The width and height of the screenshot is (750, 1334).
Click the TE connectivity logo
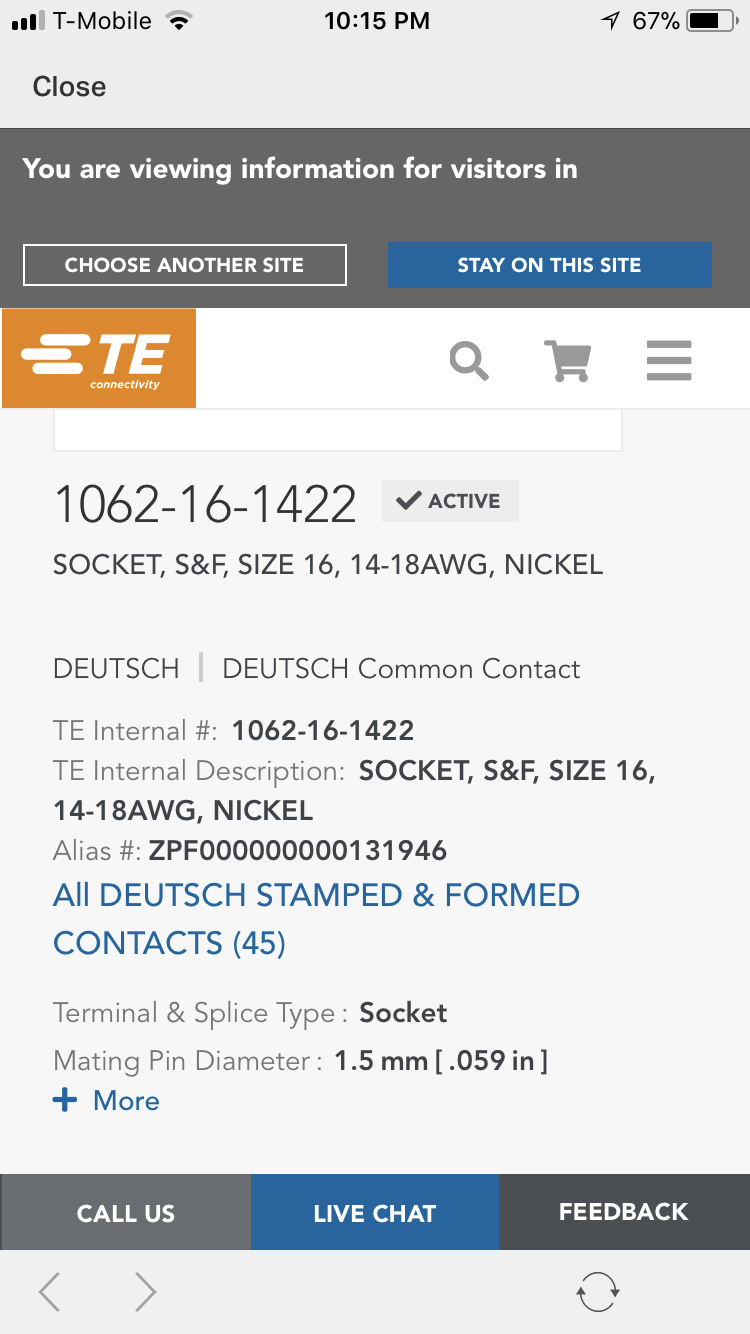[x=99, y=358]
